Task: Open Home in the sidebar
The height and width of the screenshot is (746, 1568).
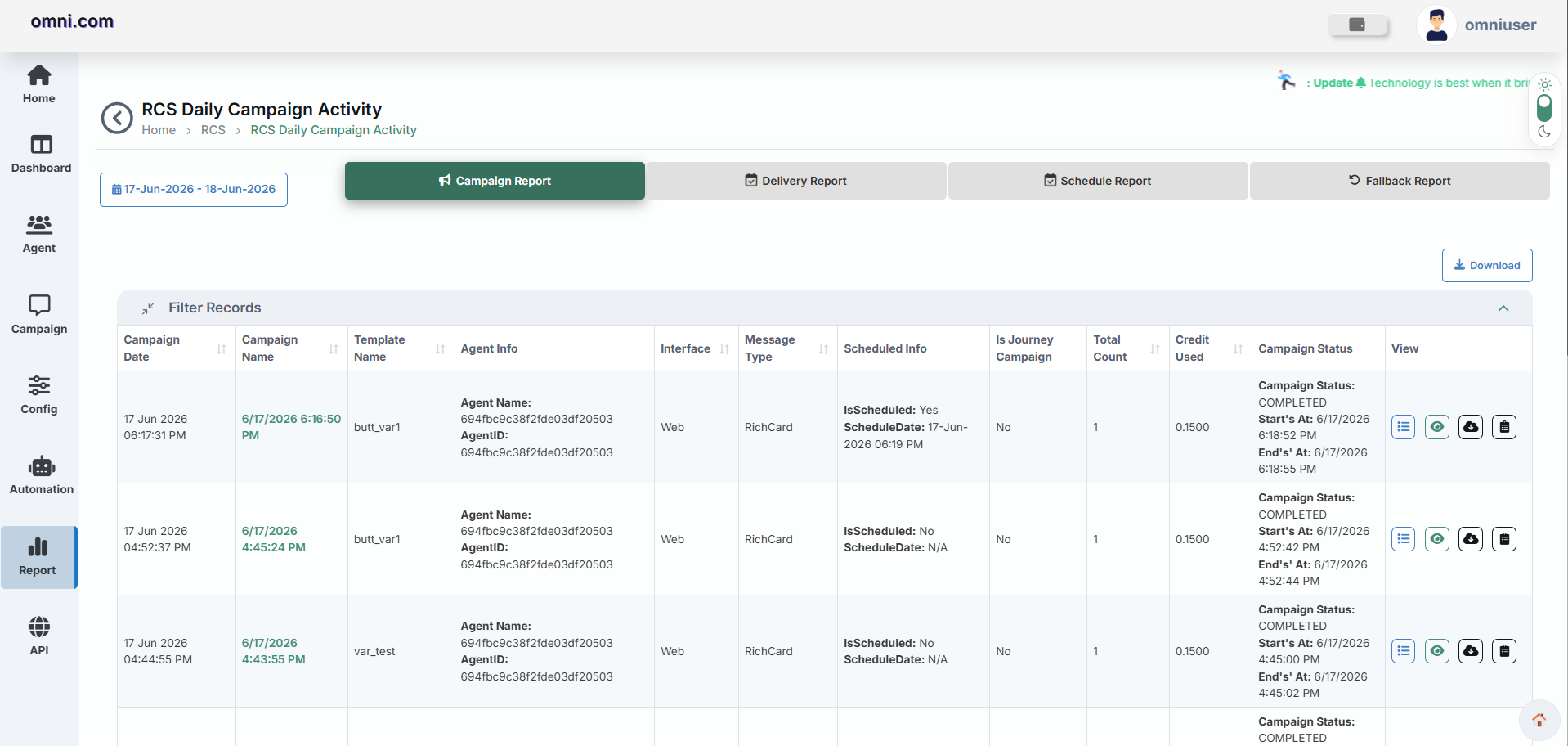Action: [x=39, y=85]
